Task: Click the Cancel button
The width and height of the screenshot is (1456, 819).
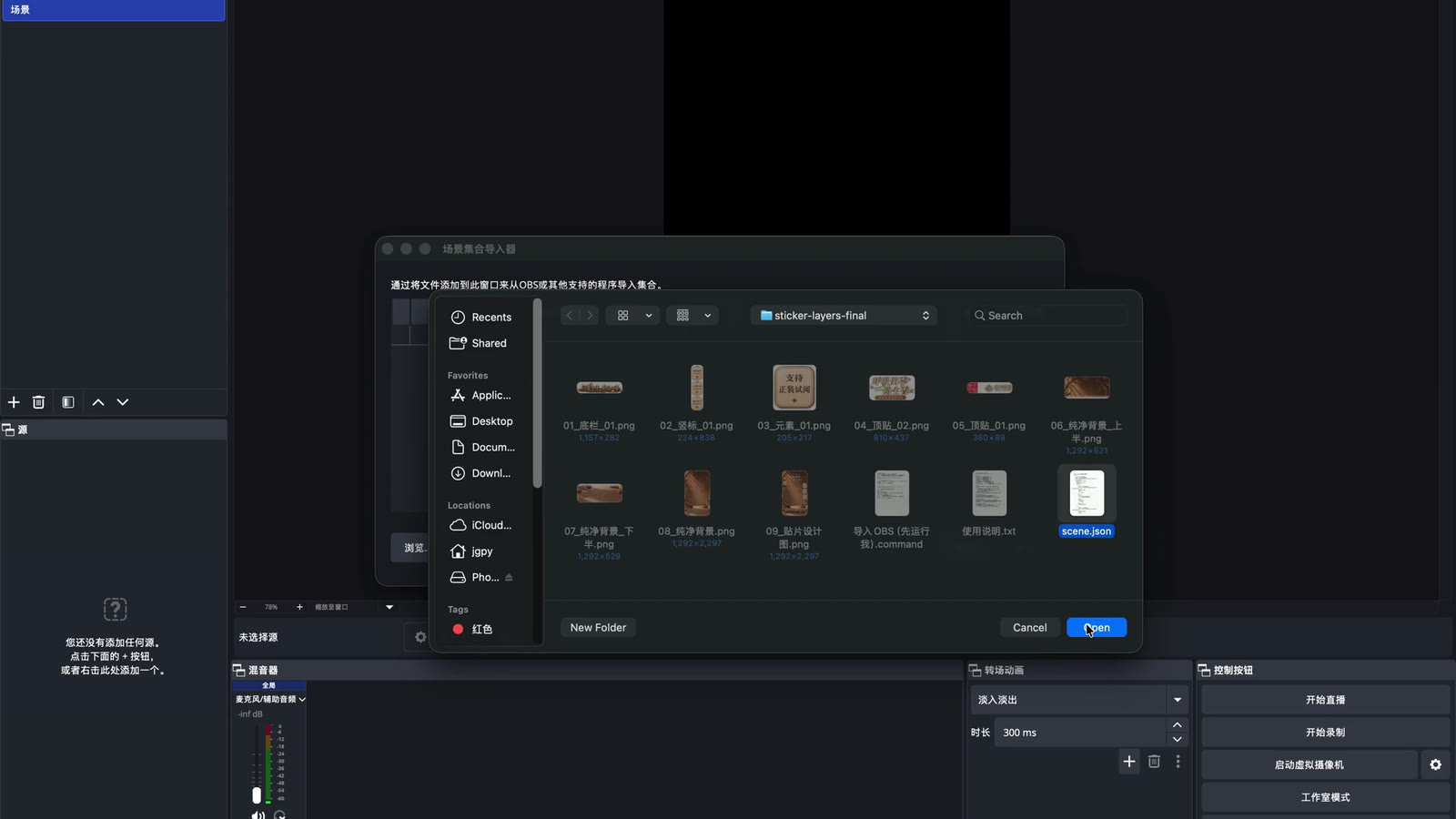Action: [1030, 628]
